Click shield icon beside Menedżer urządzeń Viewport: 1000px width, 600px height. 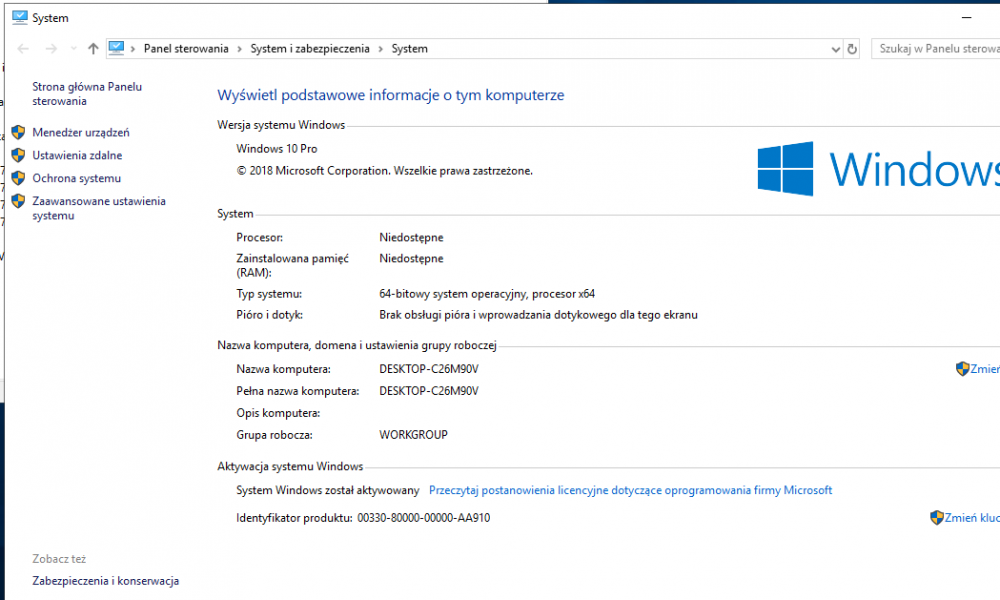(x=18, y=132)
